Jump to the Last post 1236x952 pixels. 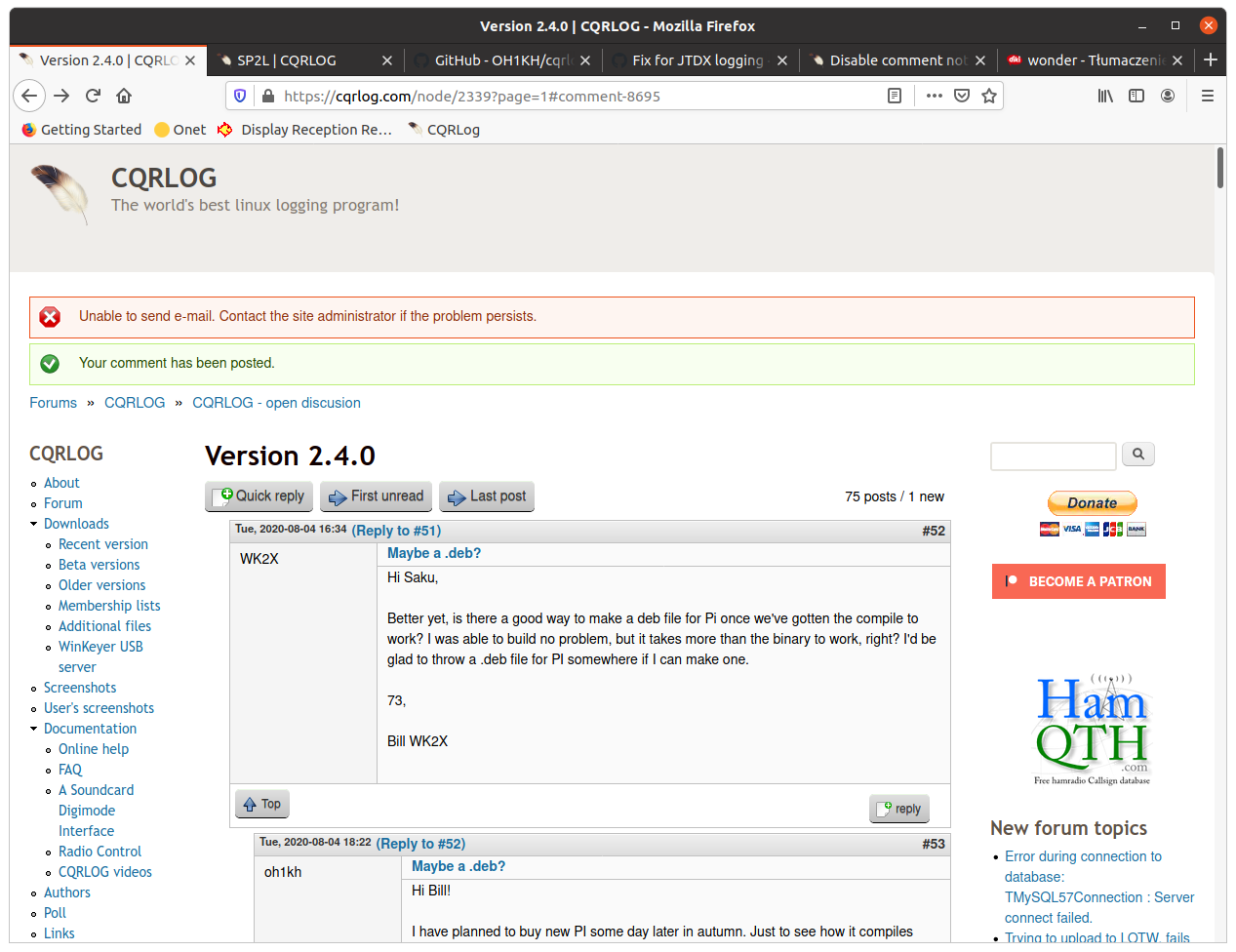tap(487, 496)
